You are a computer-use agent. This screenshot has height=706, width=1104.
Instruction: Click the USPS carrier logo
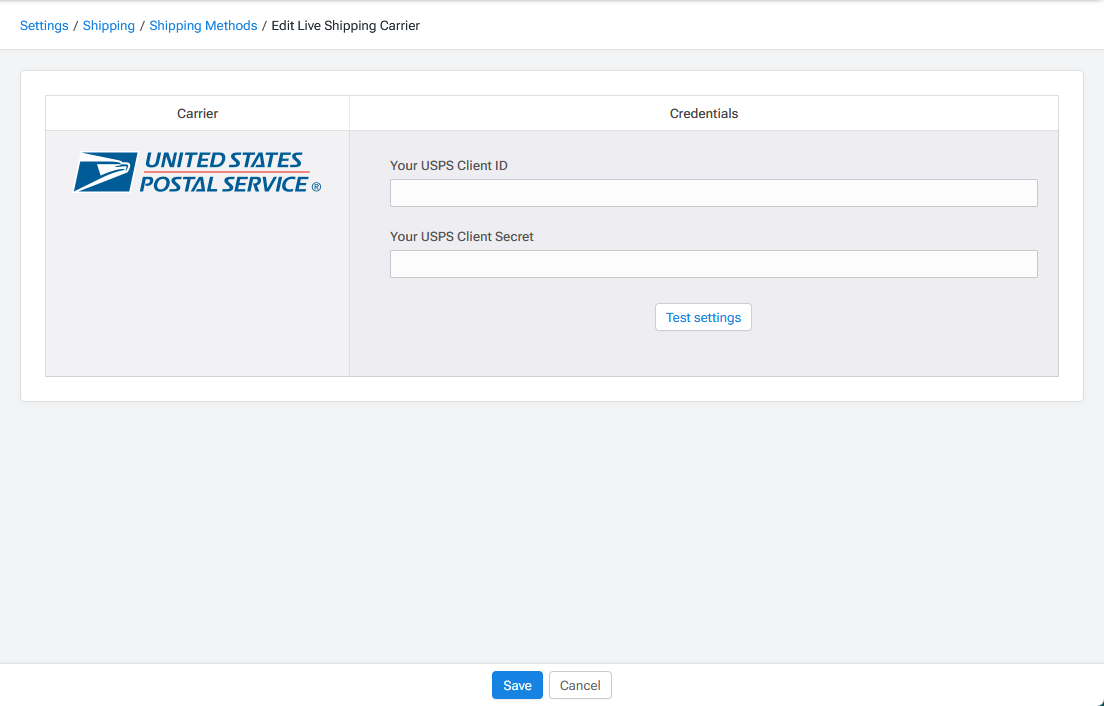coord(196,170)
